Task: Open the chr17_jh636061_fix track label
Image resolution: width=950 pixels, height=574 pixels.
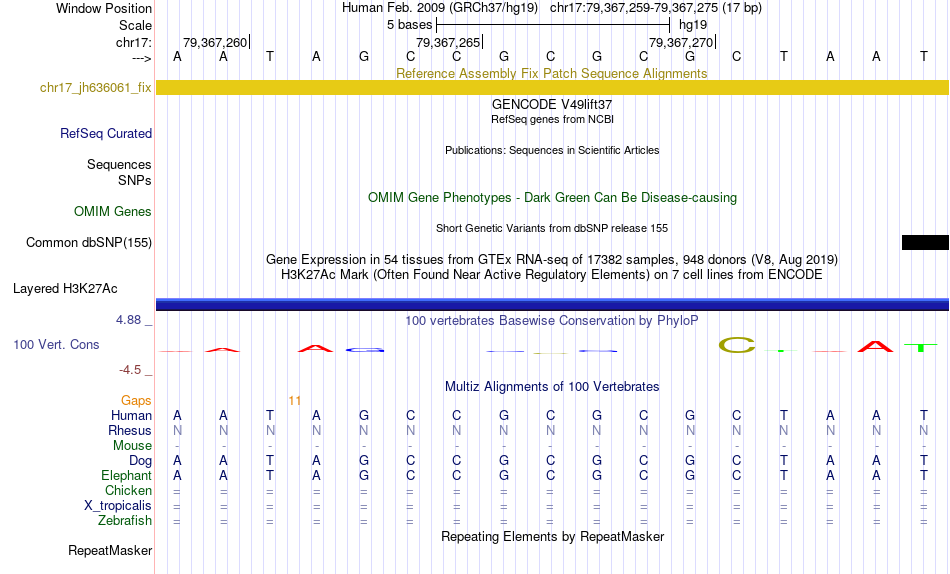Action: point(96,87)
